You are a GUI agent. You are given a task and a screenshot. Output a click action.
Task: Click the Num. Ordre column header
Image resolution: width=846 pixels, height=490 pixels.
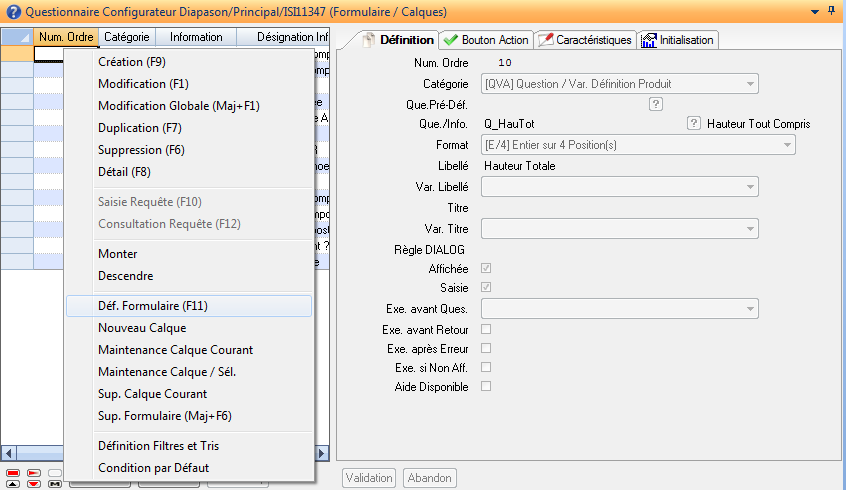(65, 37)
